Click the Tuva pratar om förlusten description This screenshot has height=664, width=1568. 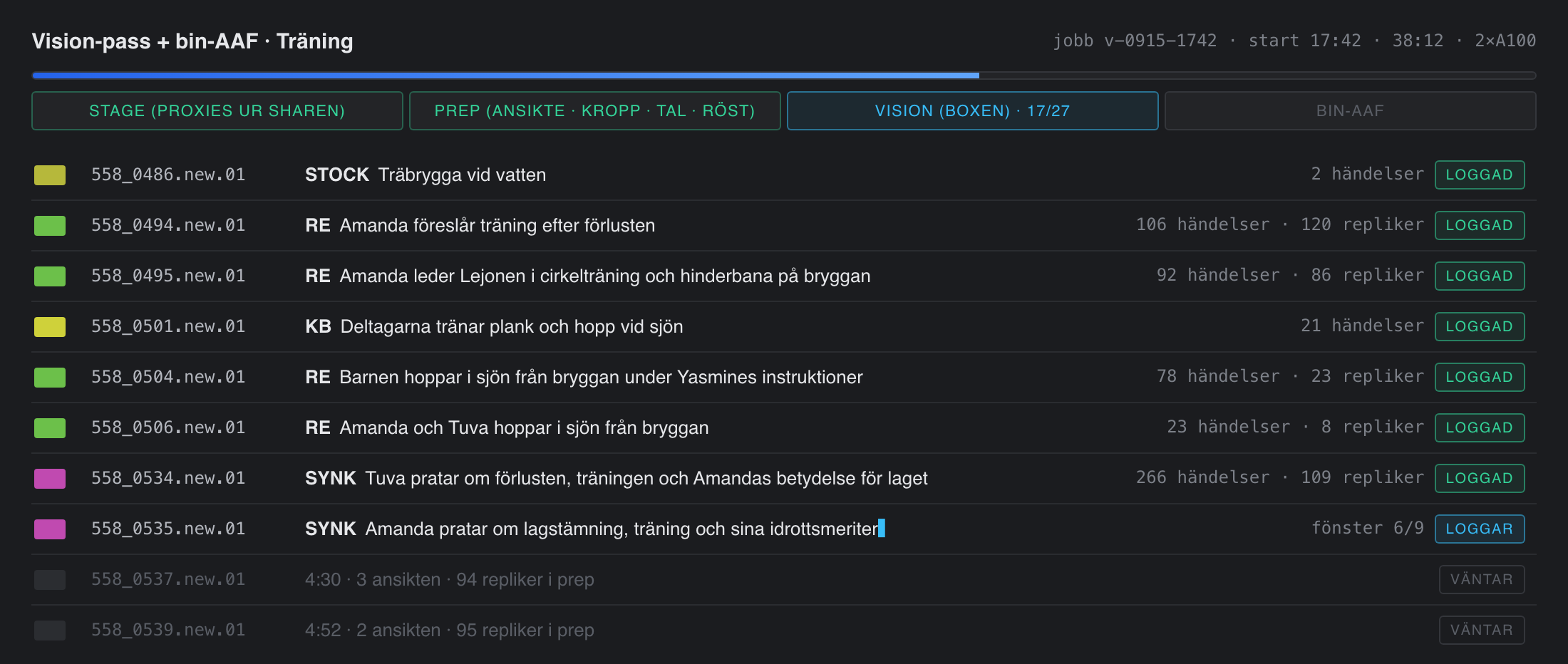pos(646,479)
